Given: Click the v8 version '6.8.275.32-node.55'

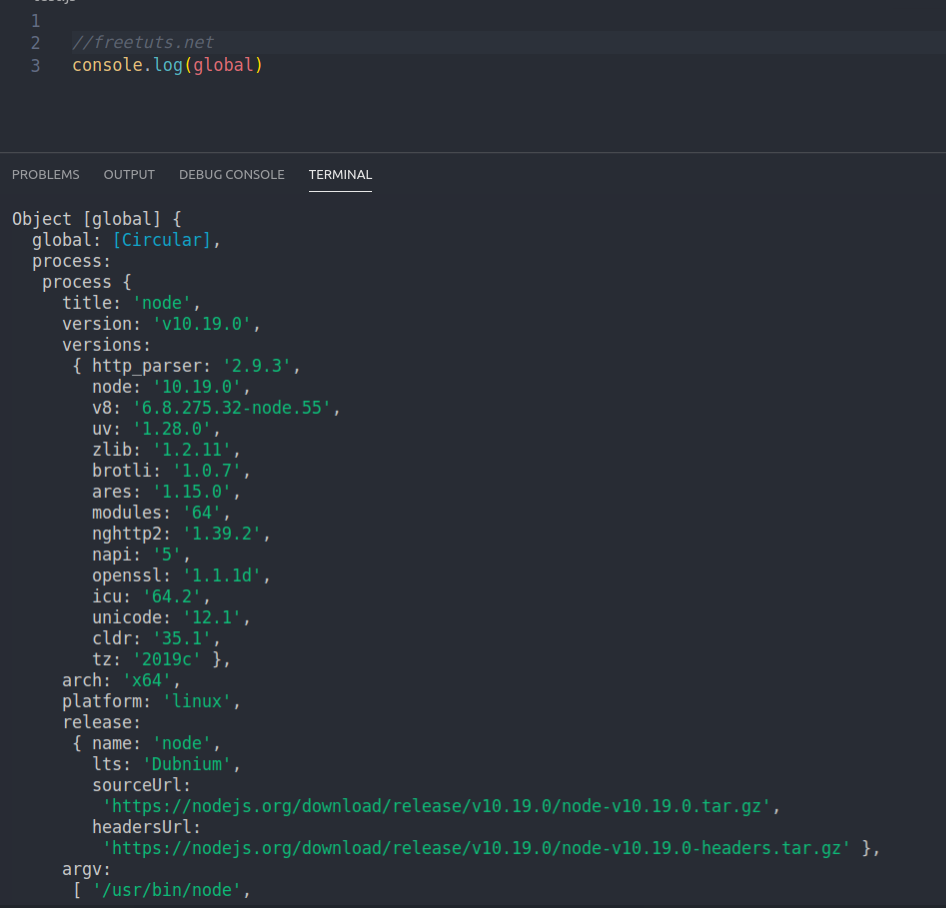Looking at the screenshot, I should 231,407.
